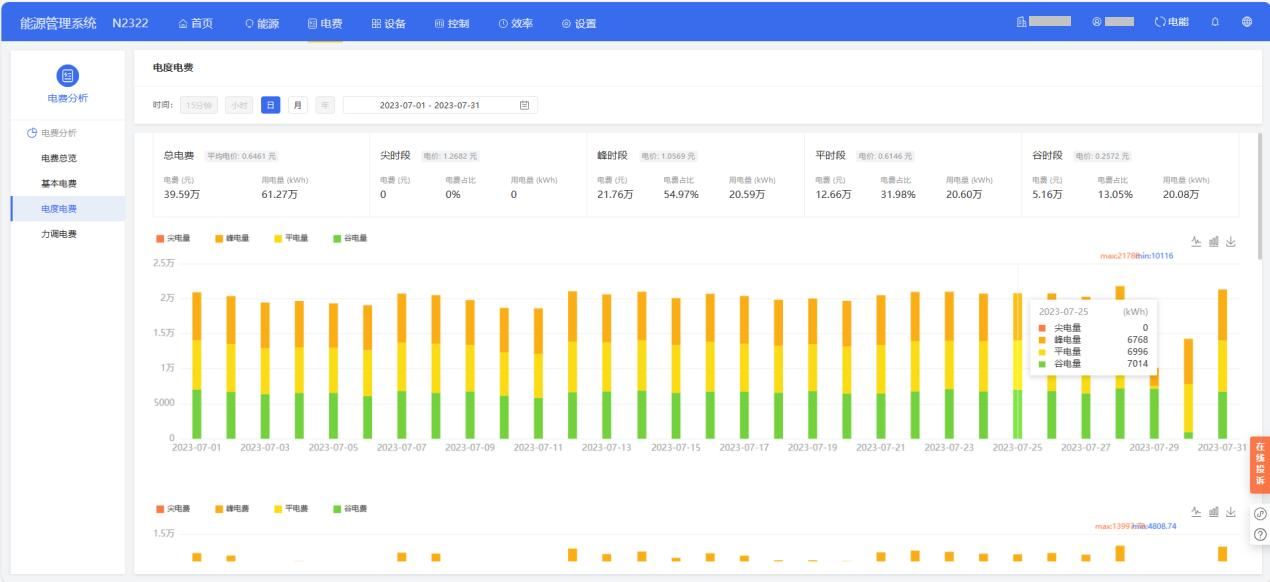
Task: Download the lower electricity cost chart
Action: 1231,512
